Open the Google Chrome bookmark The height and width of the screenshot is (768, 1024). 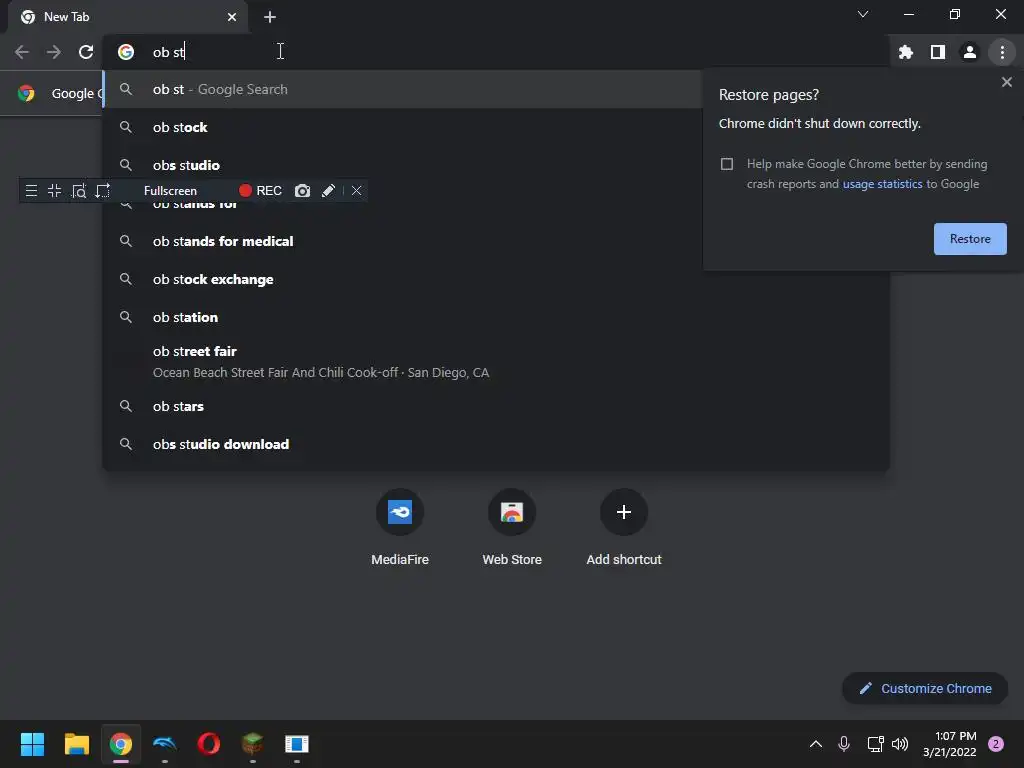[x=61, y=93]
